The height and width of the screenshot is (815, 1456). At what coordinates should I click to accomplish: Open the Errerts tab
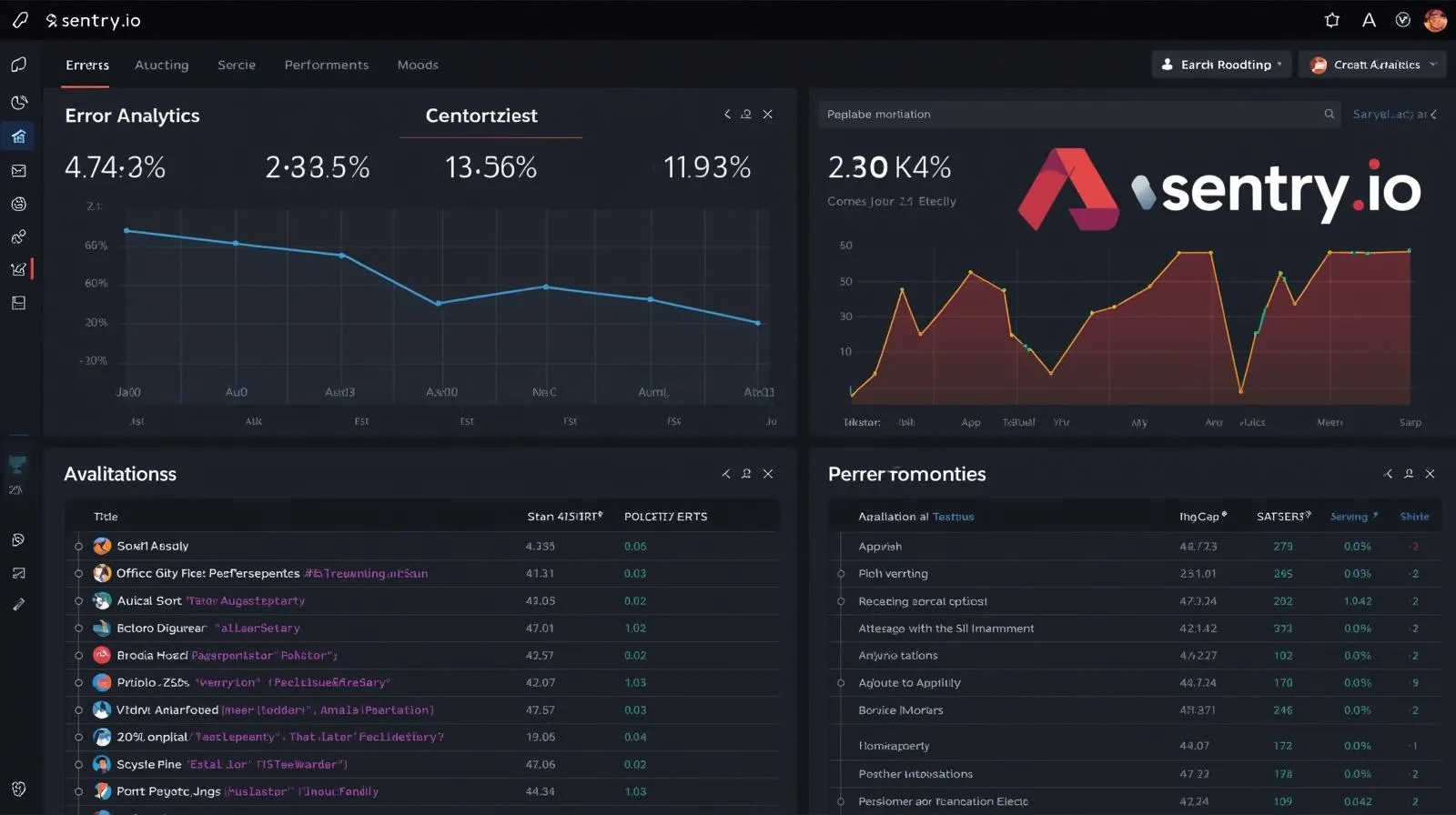(87, 65)
